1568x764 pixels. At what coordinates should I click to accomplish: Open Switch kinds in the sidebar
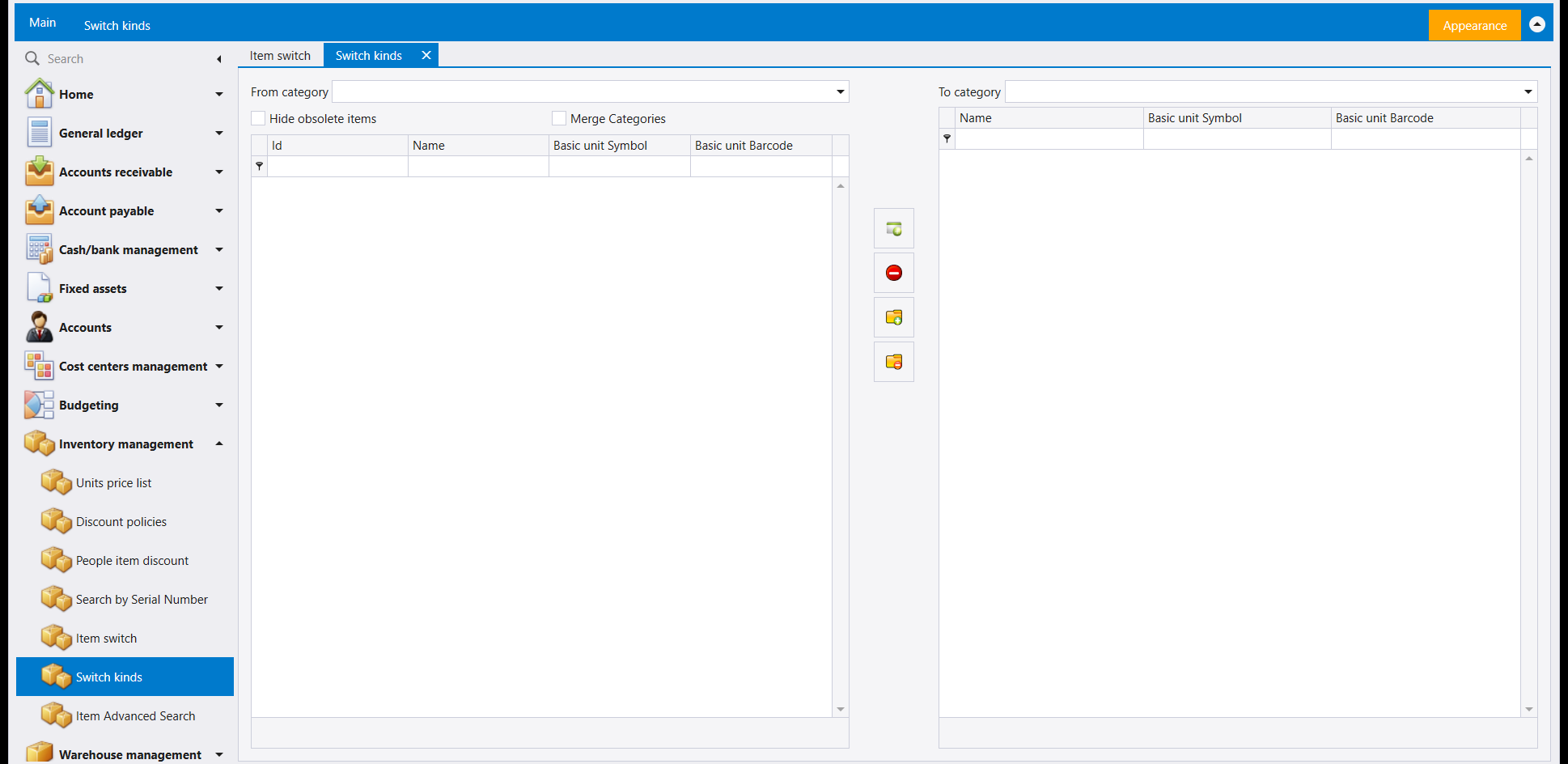pos(125,677)
